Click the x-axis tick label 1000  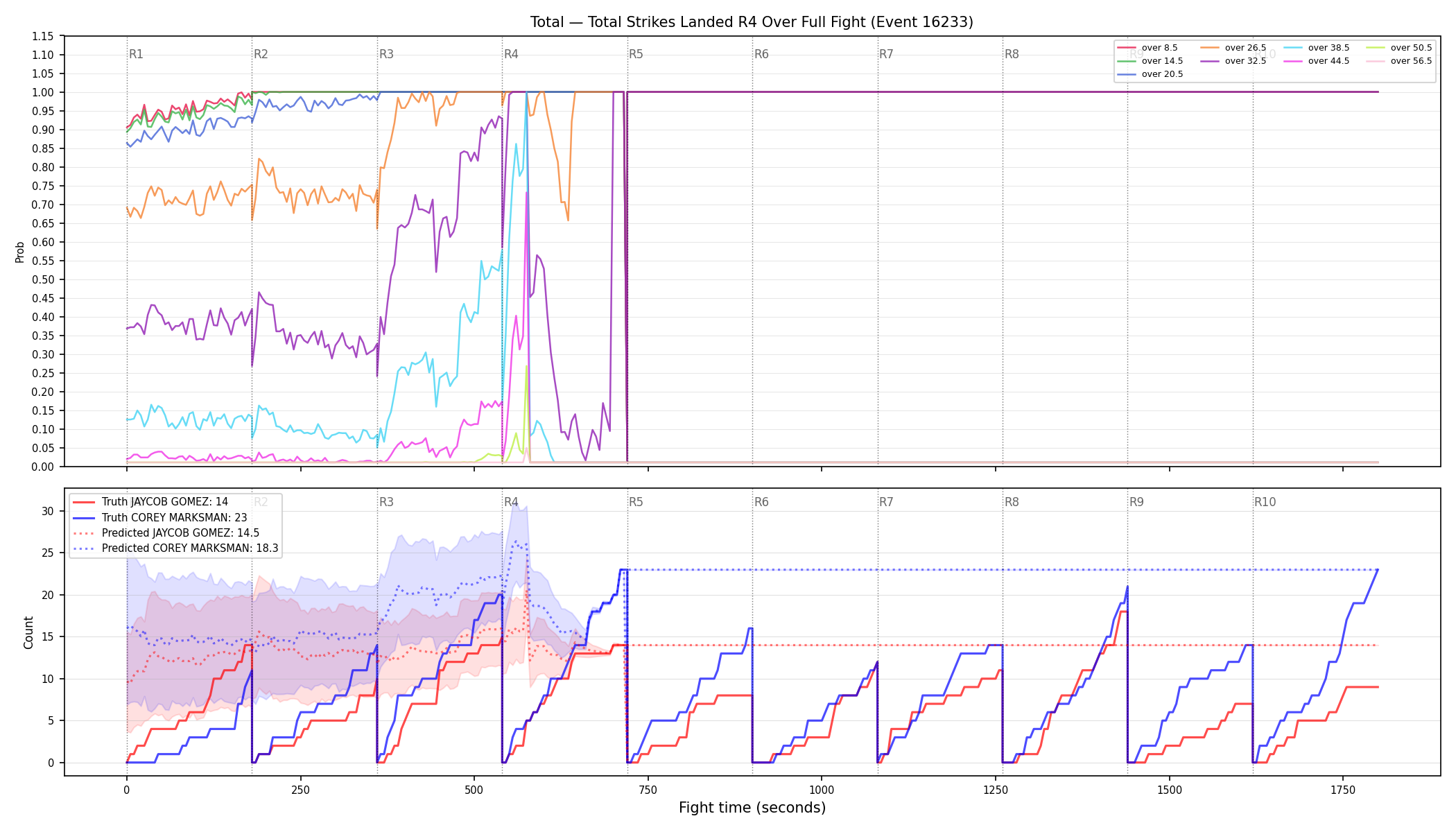(x=822, y=790)
